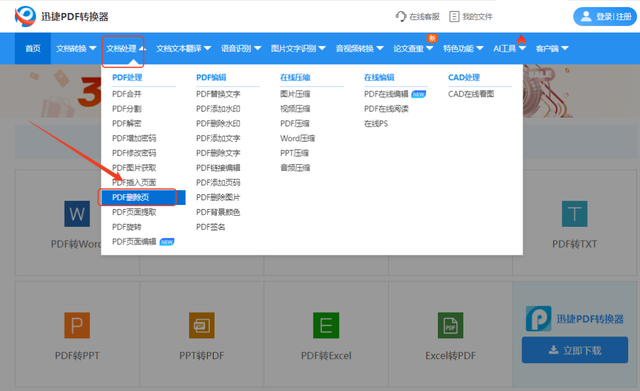Open 视频压缩 menu entry

pos(295,109)
